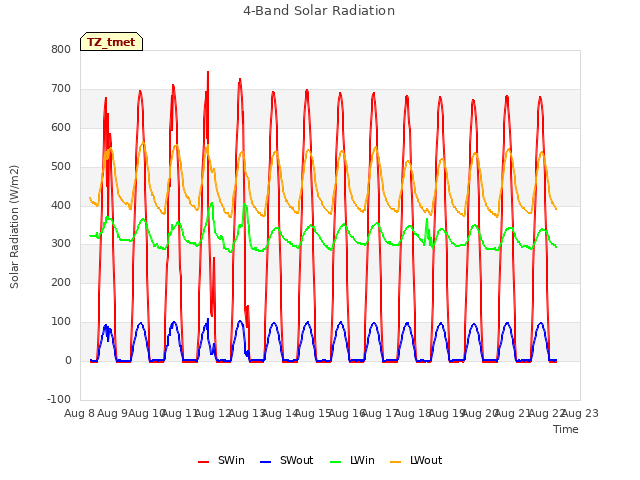Click the SWin red legend swatch
Viewport: 640px width, 480px height.
coord(203,462)
